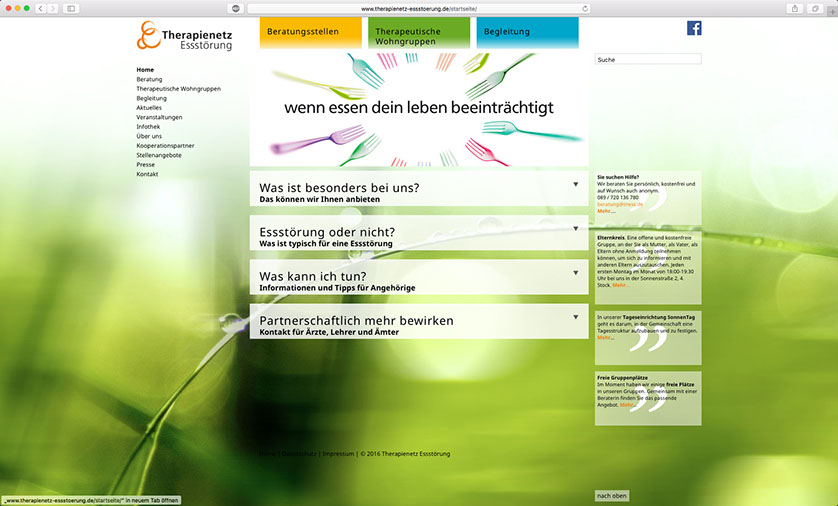
Task: Open the Facebook icon link
Action: pyautogui.click(x=694, y=28)
